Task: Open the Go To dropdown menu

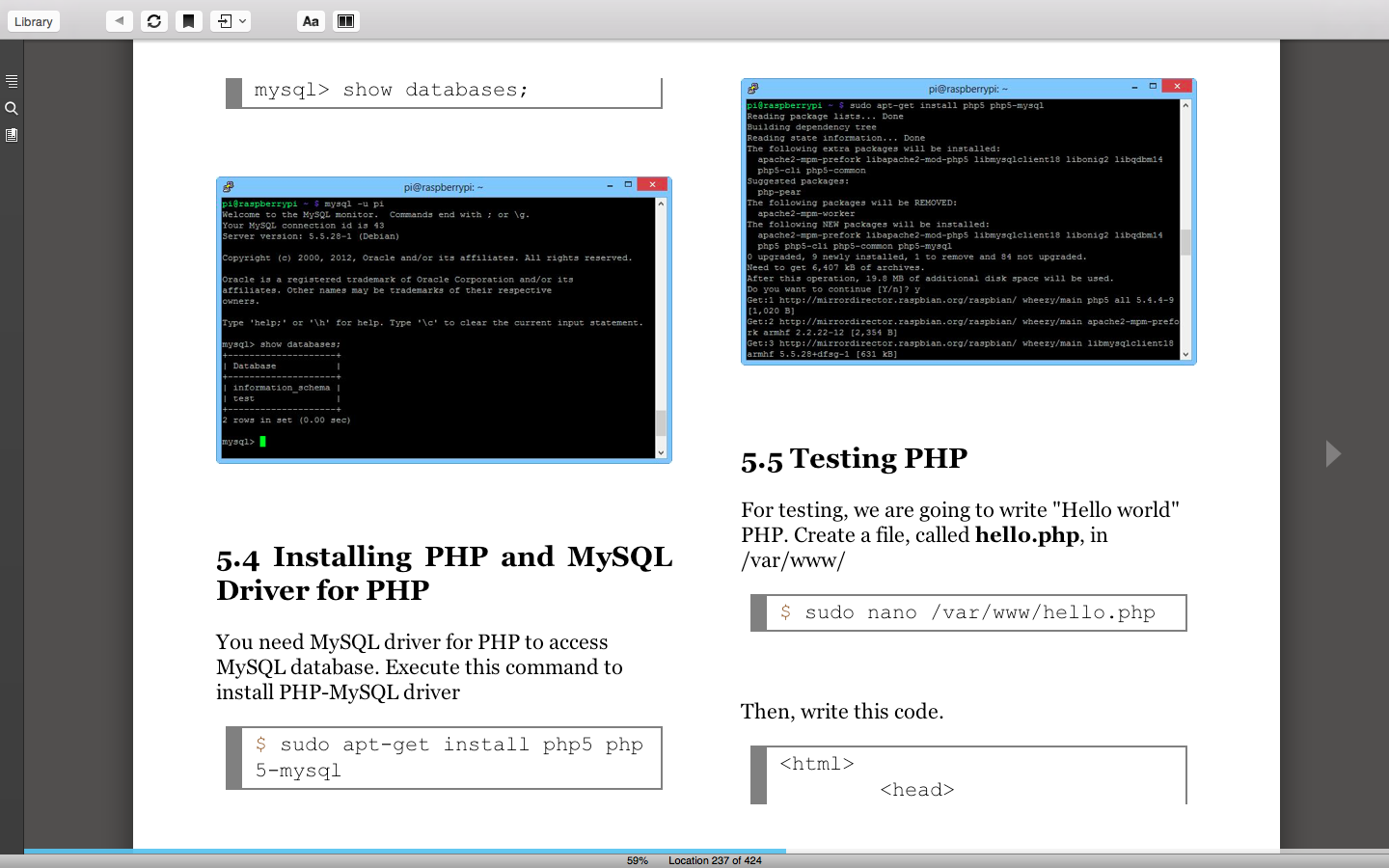Action: coord(231,20)
